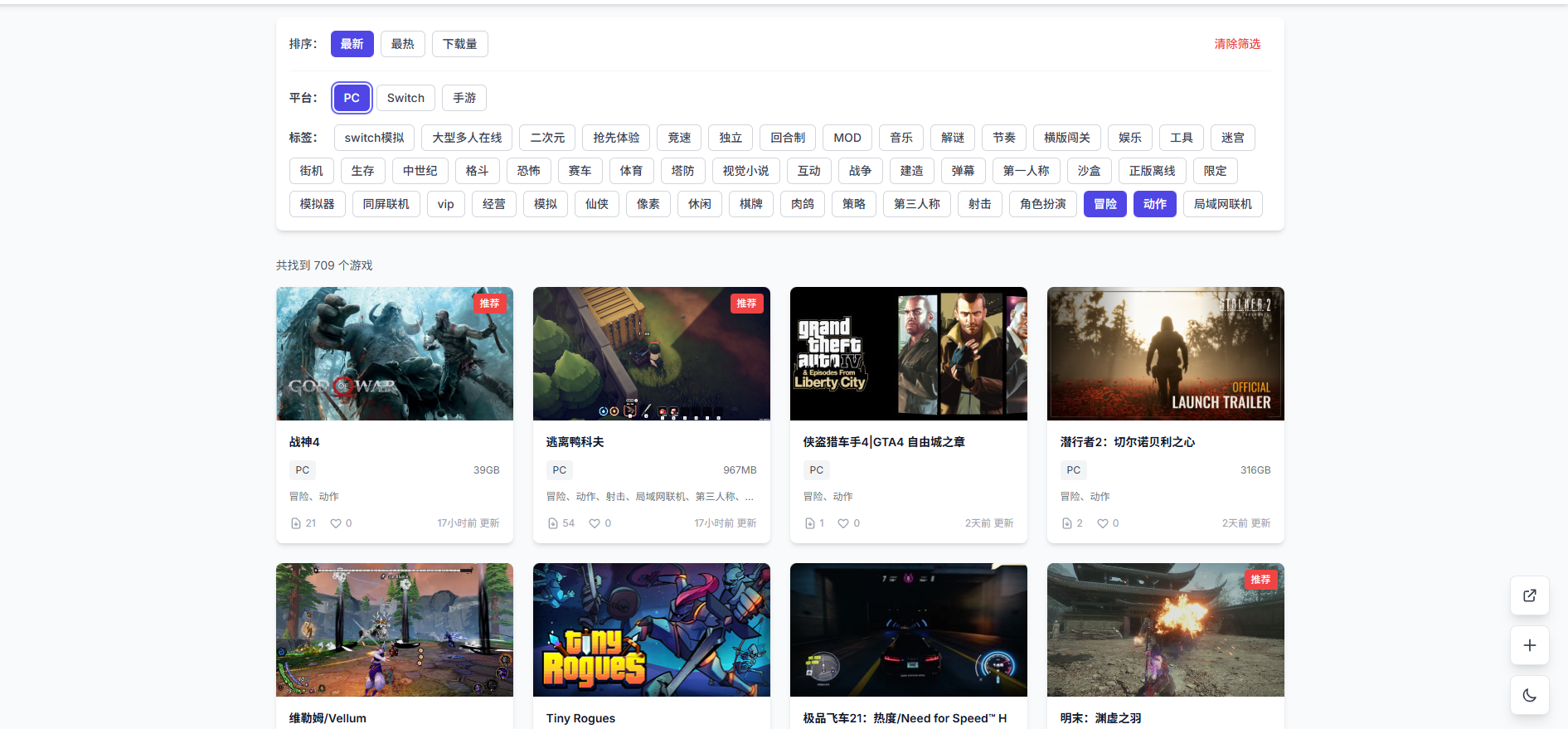Click heart icon on 战神4 card
The height and width of the screenshot is (729, 1568).
point(336,523)
